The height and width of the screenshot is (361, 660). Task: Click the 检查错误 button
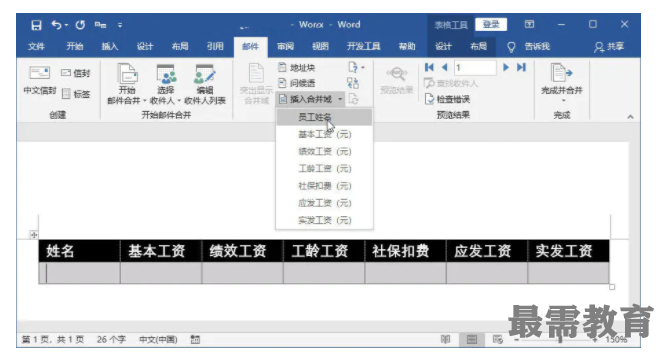click(447, 99)
